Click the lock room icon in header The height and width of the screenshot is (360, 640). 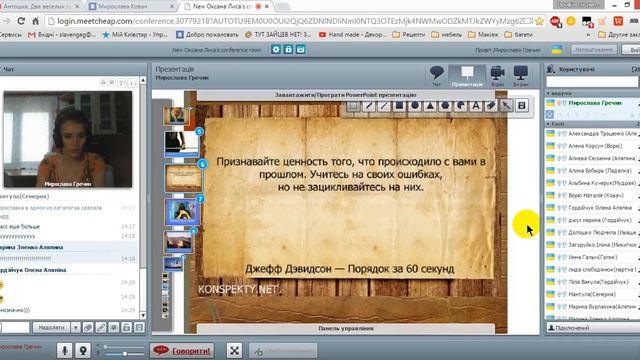click(289, 49)
